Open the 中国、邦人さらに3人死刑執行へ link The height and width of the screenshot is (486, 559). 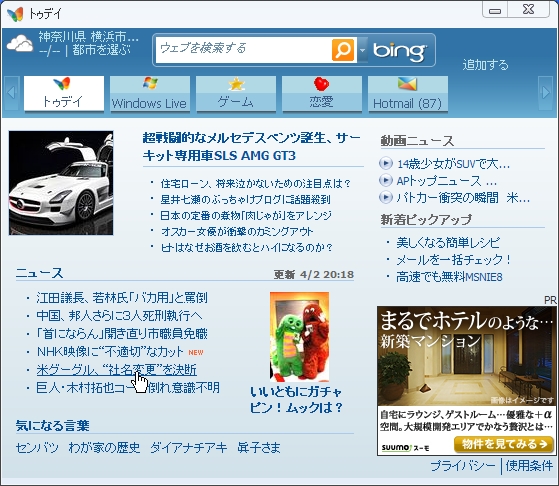tap(119, 315)
